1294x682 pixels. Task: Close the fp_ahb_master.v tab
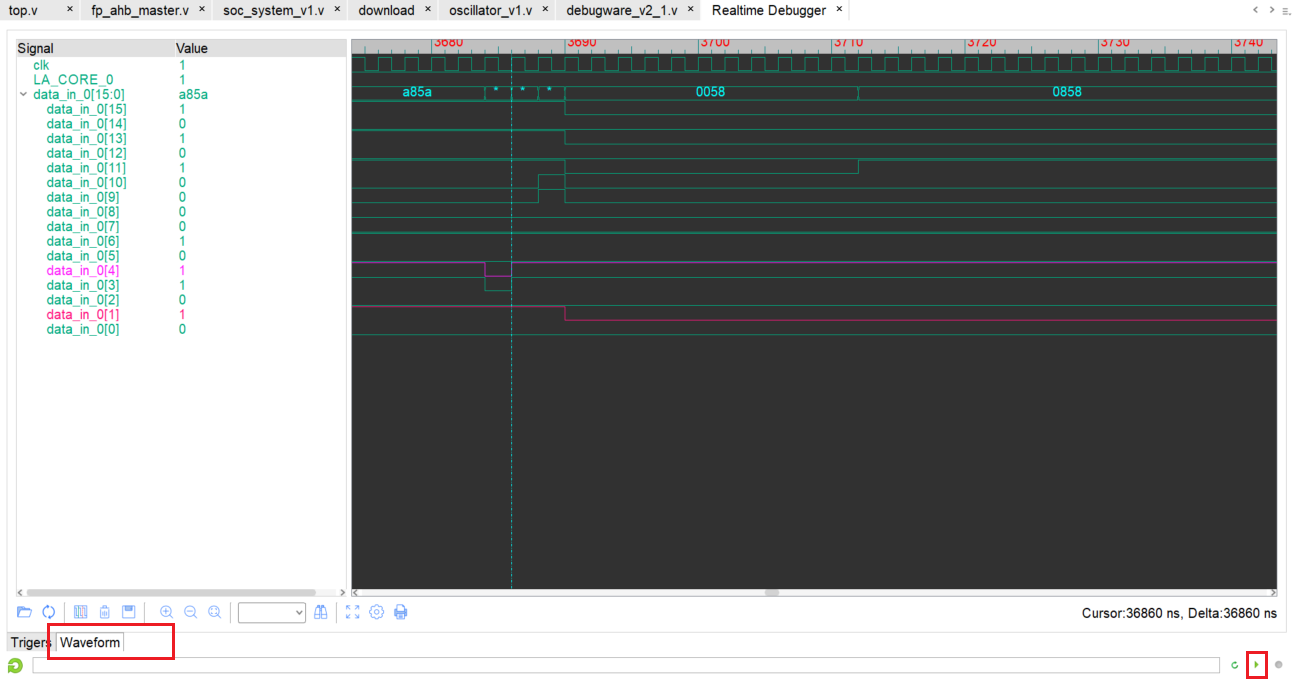pos(201,9)
